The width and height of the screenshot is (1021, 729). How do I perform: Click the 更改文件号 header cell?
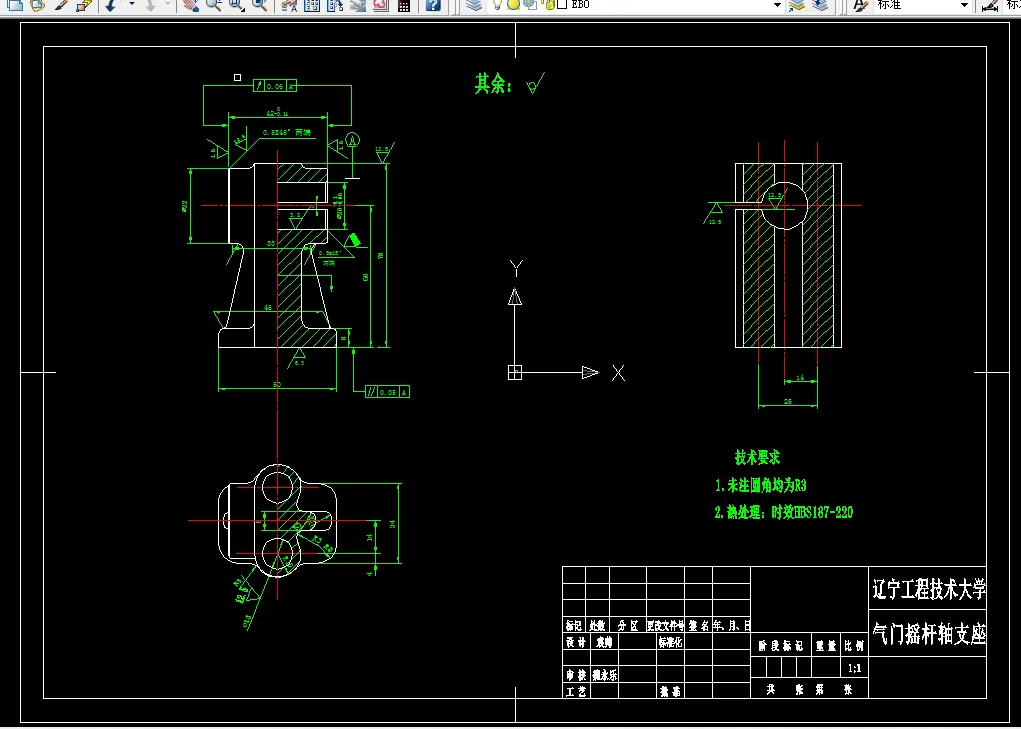tap(665, 626)
